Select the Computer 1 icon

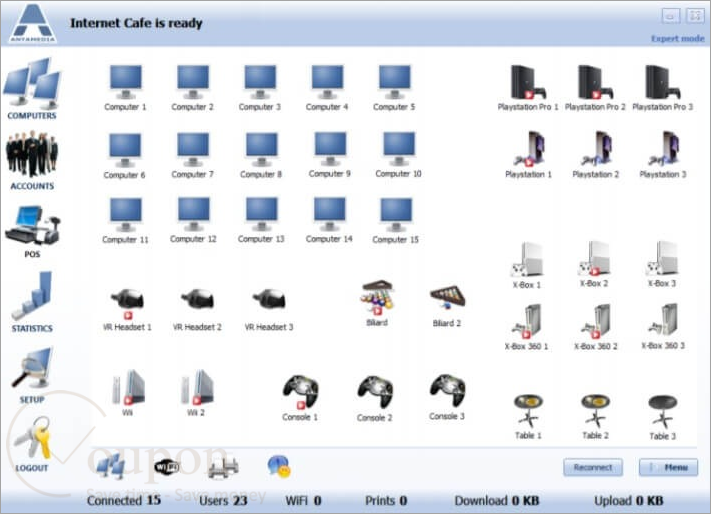[126, 82]
